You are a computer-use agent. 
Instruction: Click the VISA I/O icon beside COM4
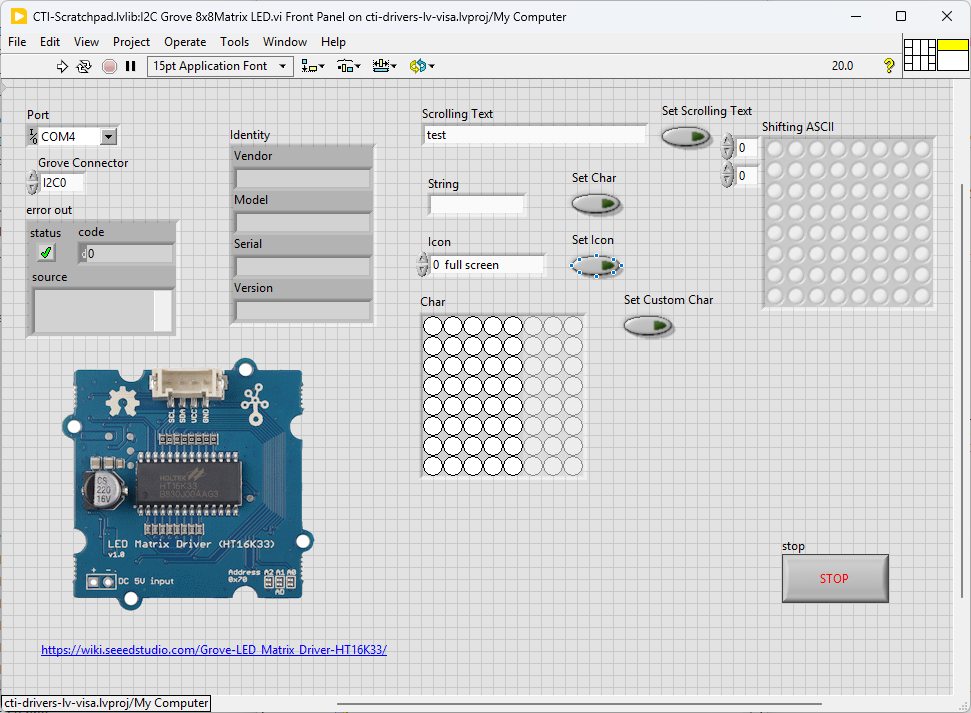click(x=33, y=136)
